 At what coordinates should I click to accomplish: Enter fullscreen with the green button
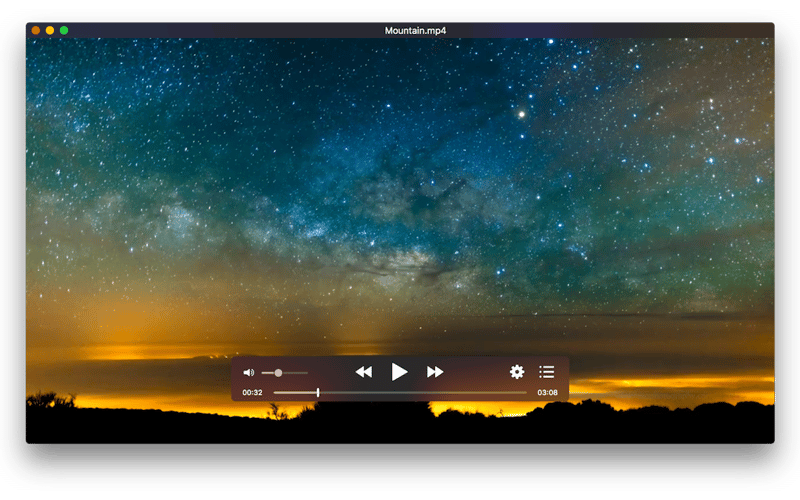pyautogui.click(x=64, y=30)
